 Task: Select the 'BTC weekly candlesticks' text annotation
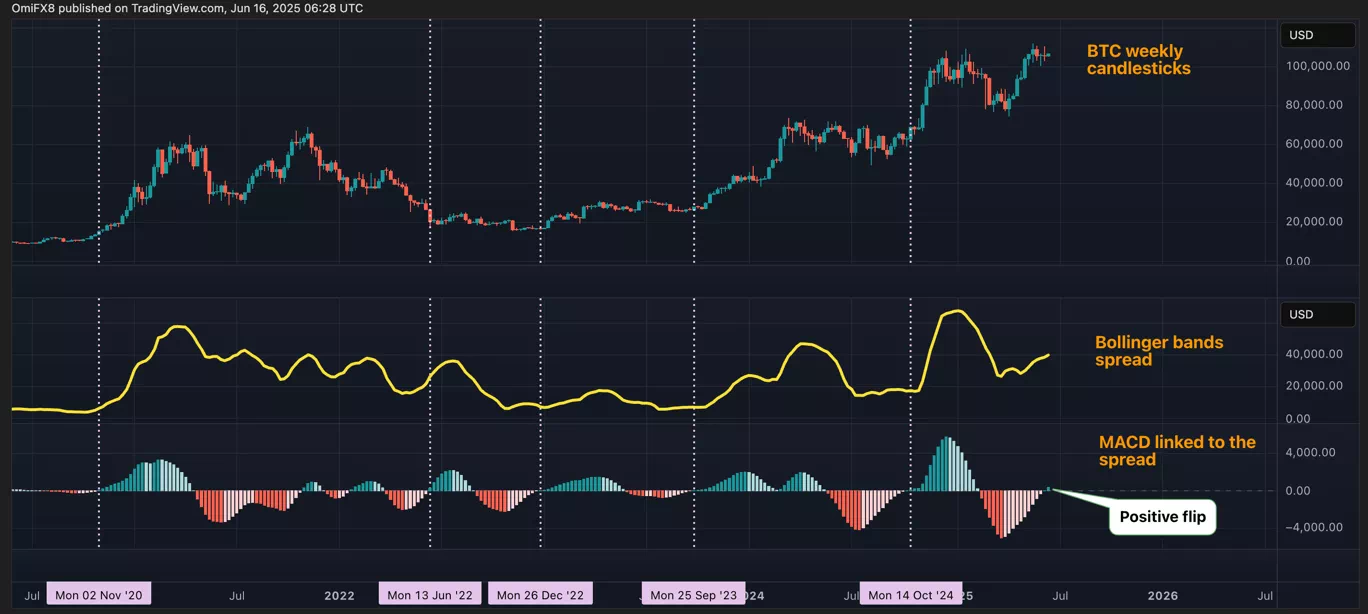click(1138, 60)
